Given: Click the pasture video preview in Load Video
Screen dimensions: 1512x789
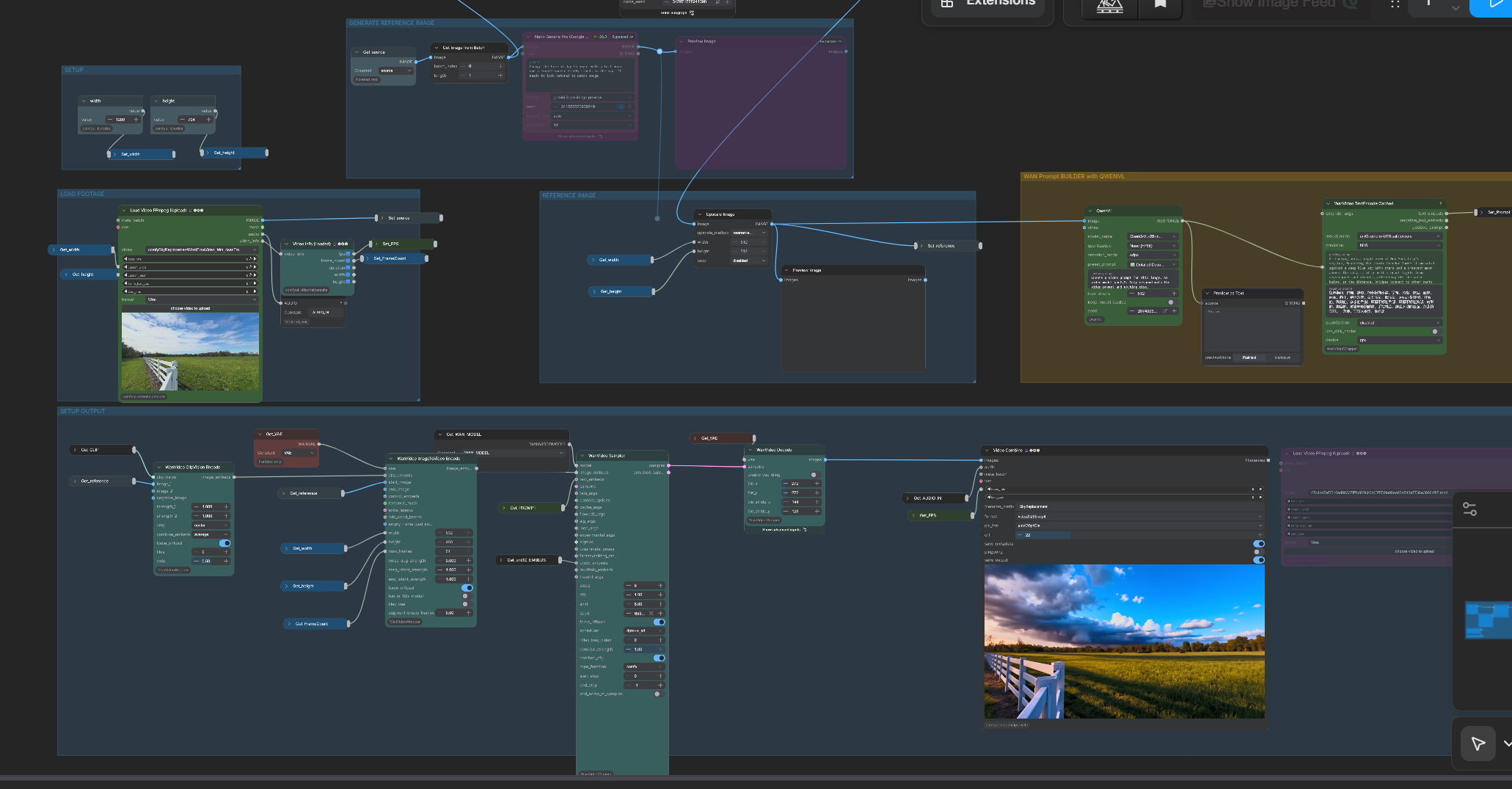Looking at the screenshot, I should pyautogui.click(x=190, y=352).
